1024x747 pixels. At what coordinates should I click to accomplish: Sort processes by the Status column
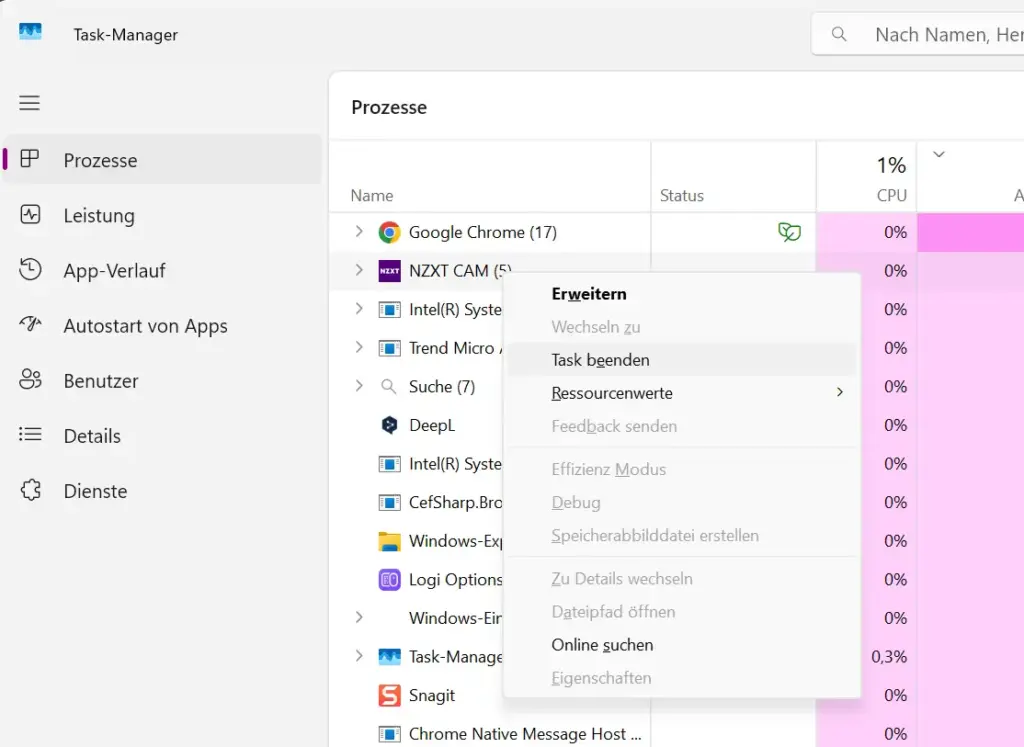733,177
